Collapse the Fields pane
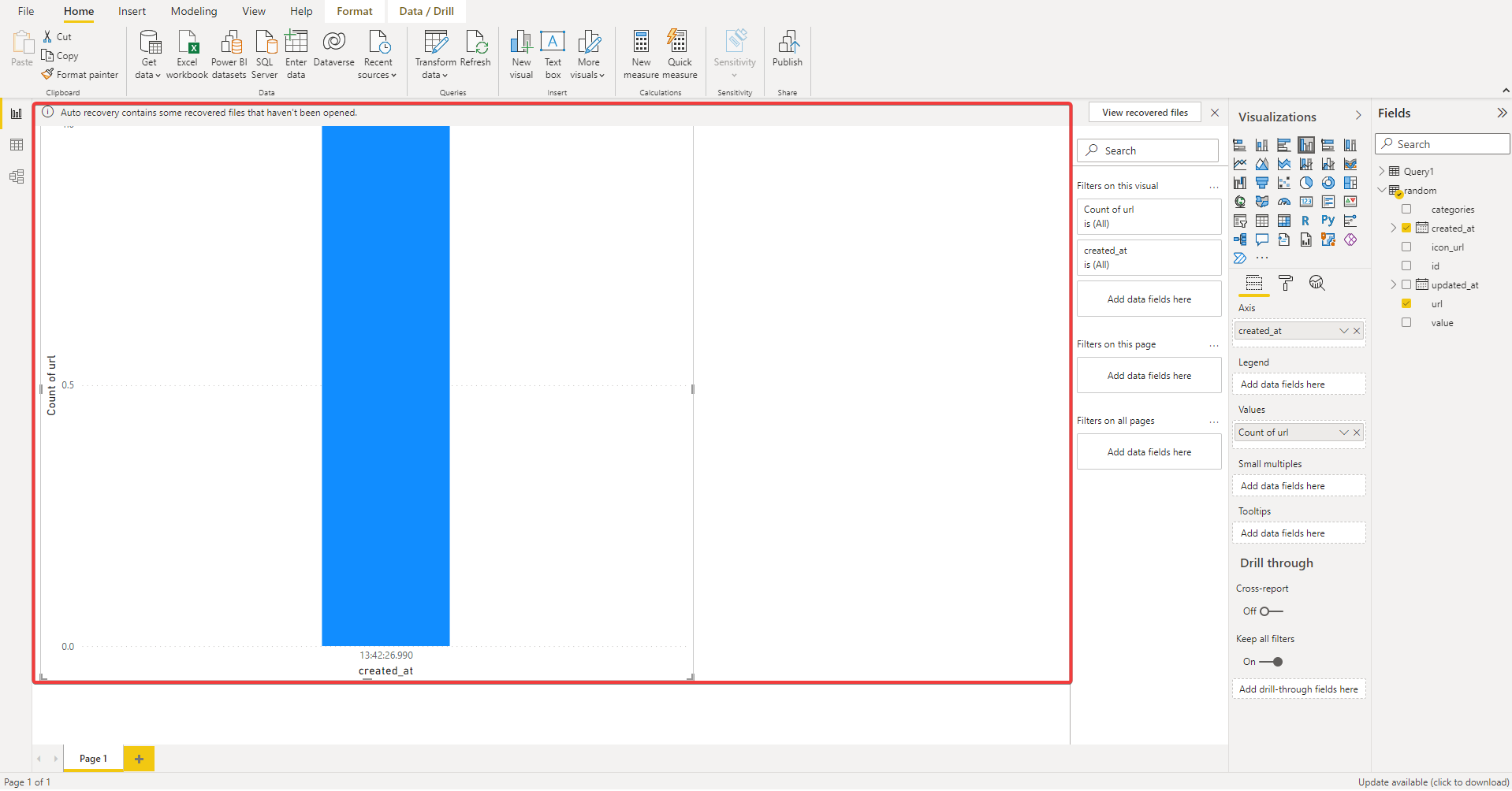 (x=1502, y=113)
